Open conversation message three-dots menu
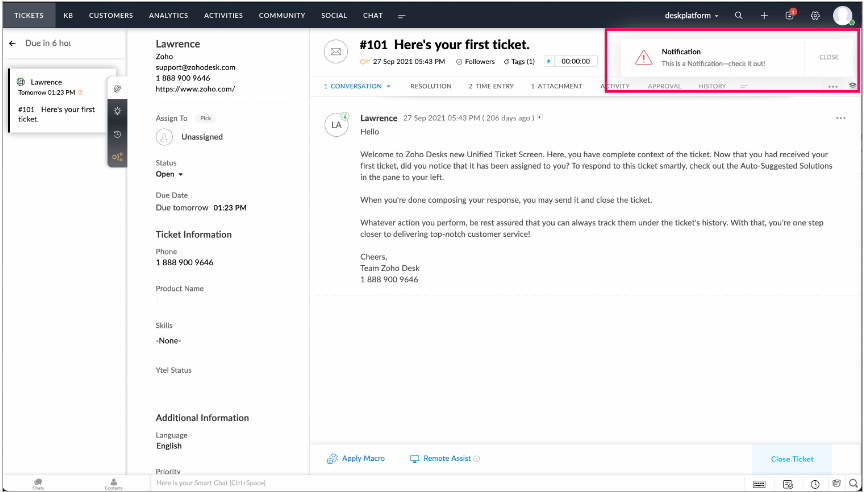This screenshot has width=864, height=492. click(x=840, y=118)
